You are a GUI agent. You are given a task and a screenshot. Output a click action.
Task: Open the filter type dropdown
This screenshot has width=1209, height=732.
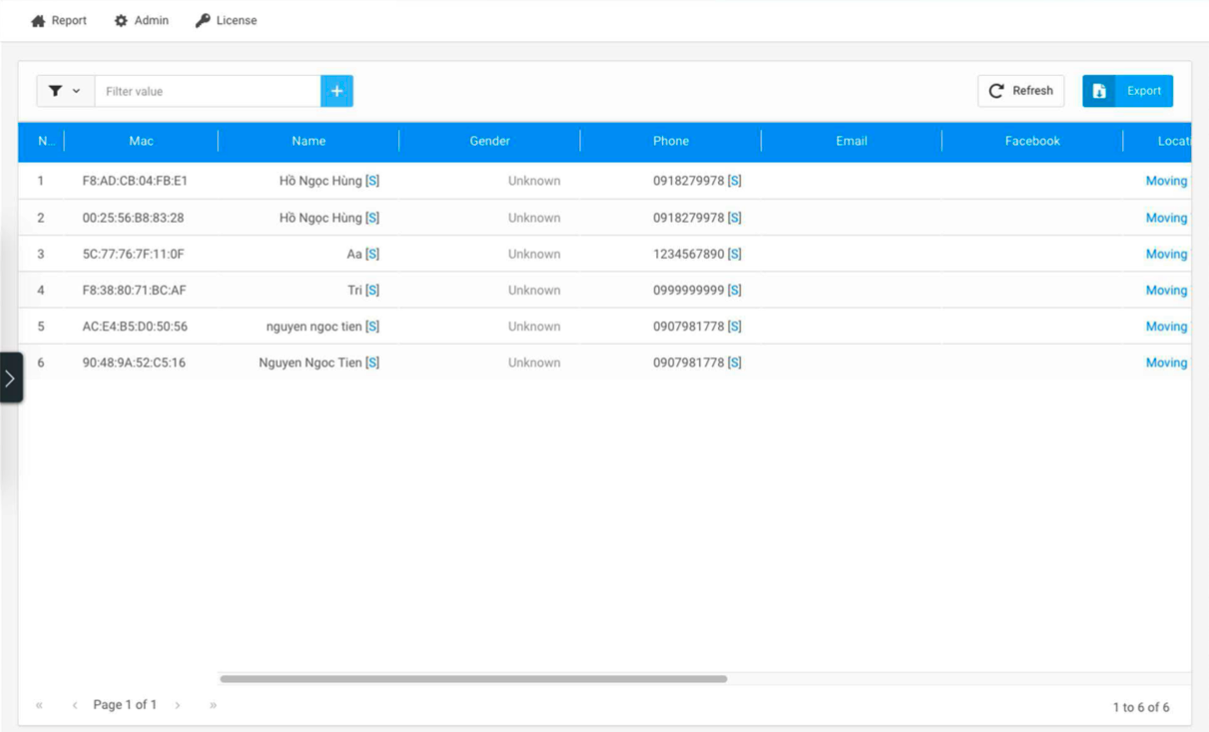click(x=65, y=91)
